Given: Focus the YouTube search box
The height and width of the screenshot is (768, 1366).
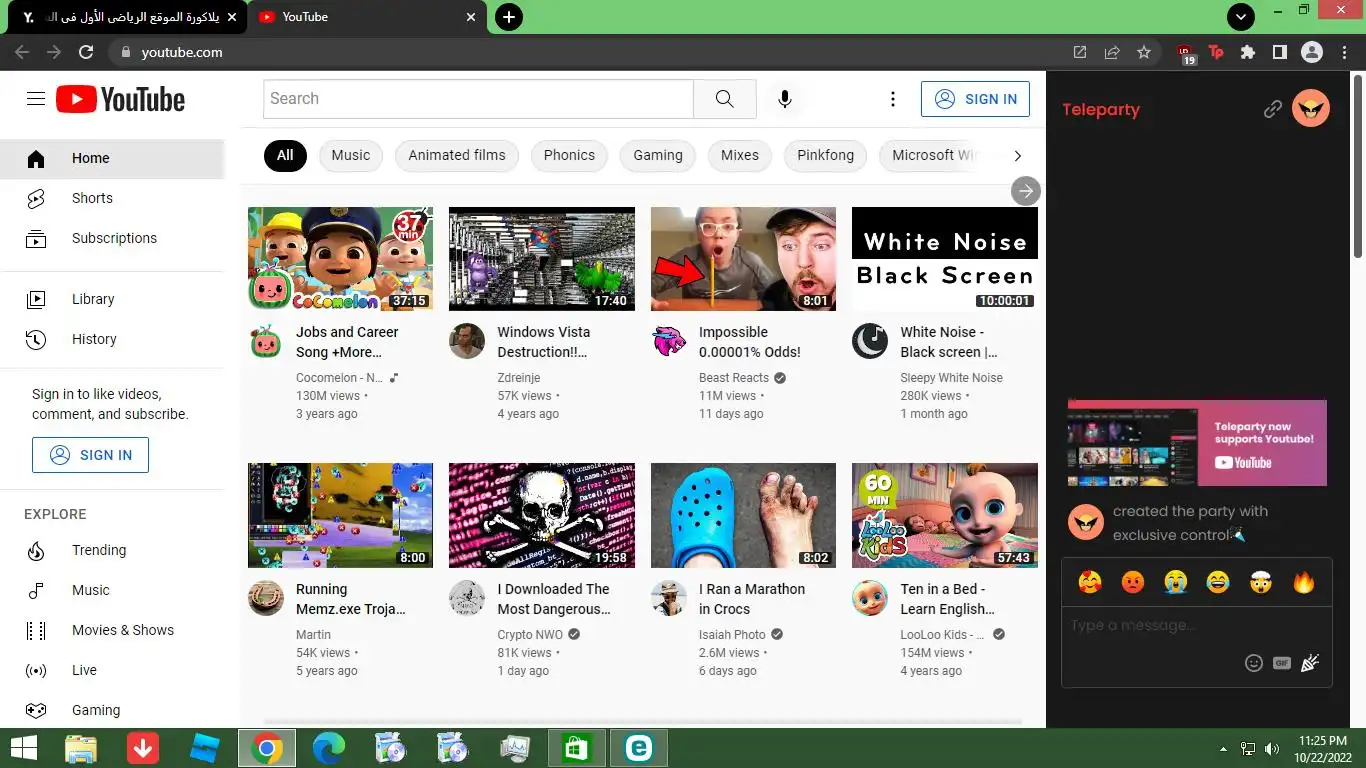Looking at the screenshot, I should (x=478, y=99).
